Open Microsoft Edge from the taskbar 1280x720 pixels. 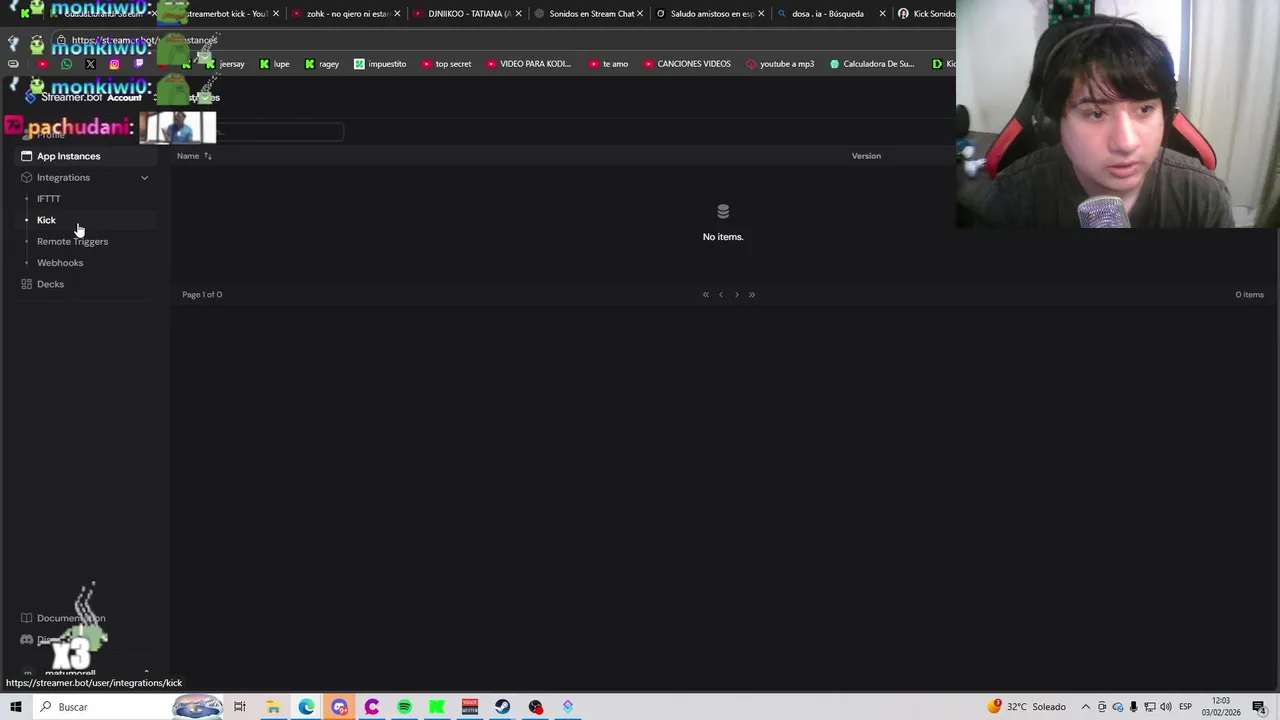pyautogui.click(x=306, y=707)
